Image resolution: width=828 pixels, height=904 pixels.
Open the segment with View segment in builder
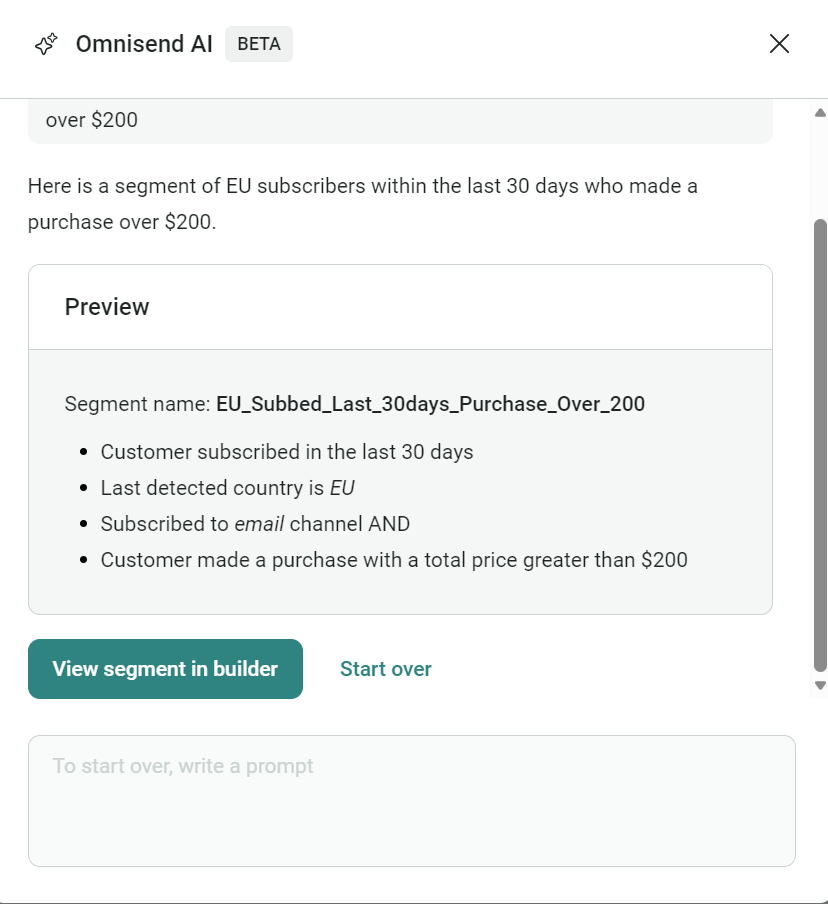pyautogui.click(x=165, y=668)
